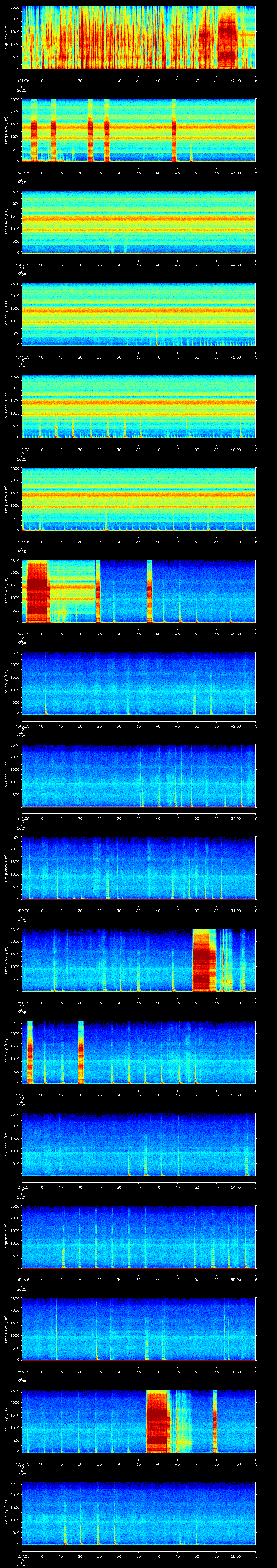The height and width of the screenshot is (1568, 277).
Task: Click the '43:00' time axis label
Action: pyautogui.click(x=236, y=173)
